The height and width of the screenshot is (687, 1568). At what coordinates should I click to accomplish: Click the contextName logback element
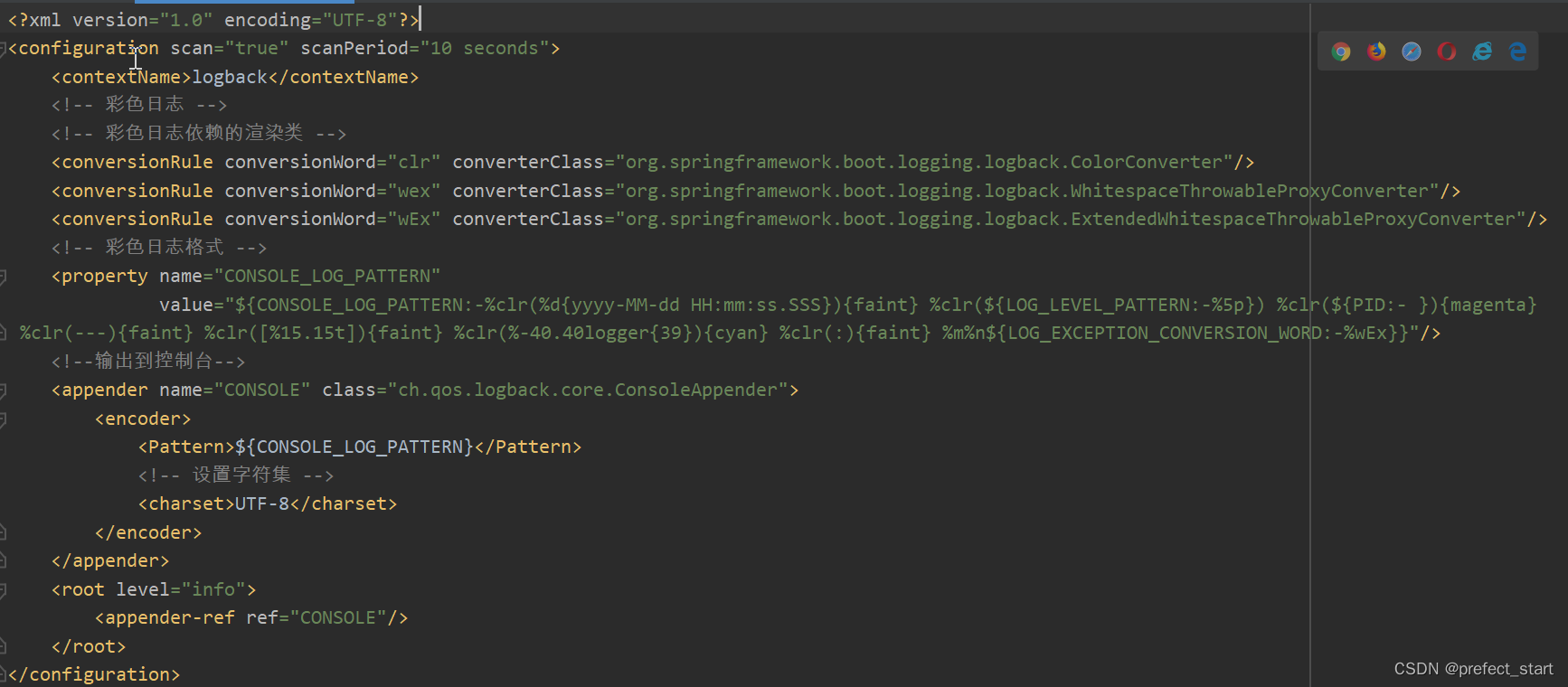click(235, 77)
